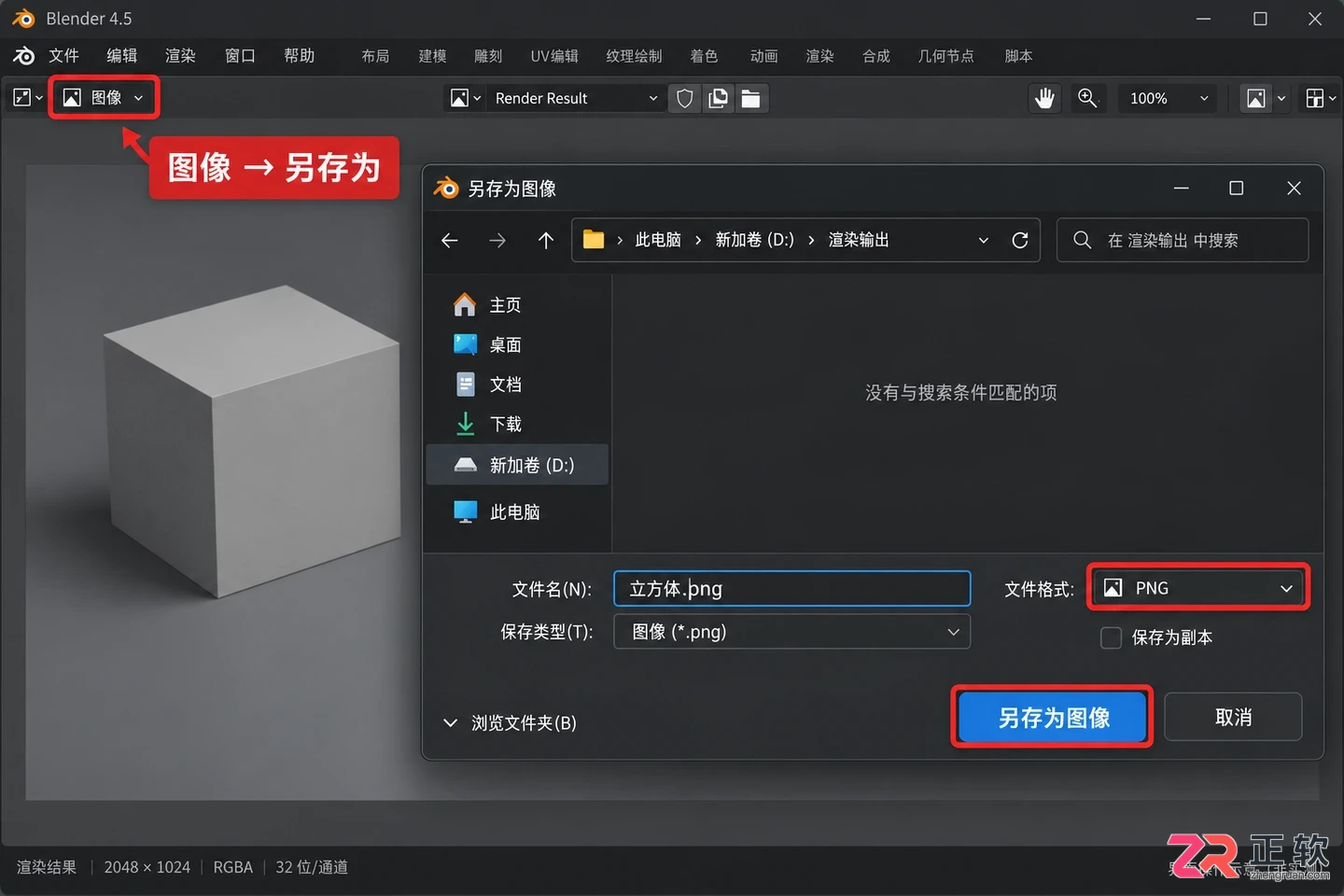Click the 文件名 input field
Screen dimensions: 1344x896
pos(791,589)
